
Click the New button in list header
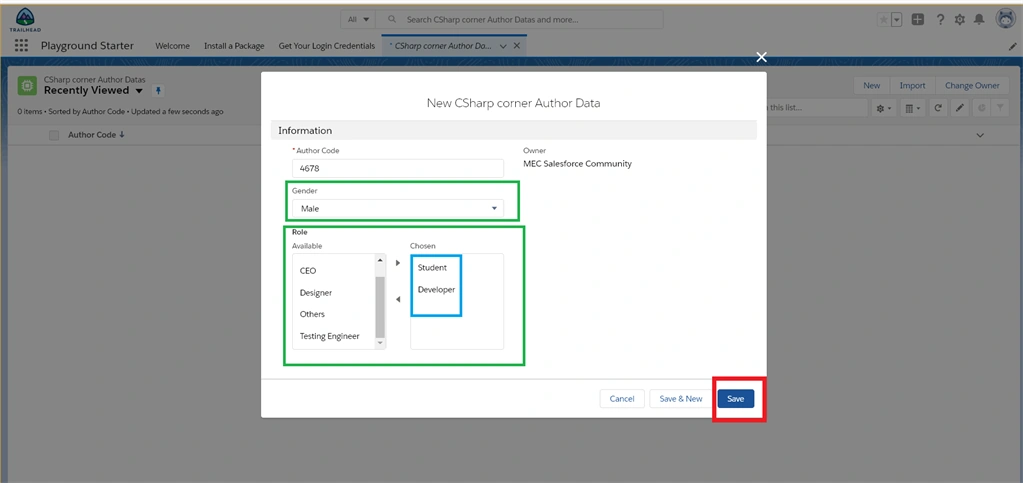tap(872, 86)
